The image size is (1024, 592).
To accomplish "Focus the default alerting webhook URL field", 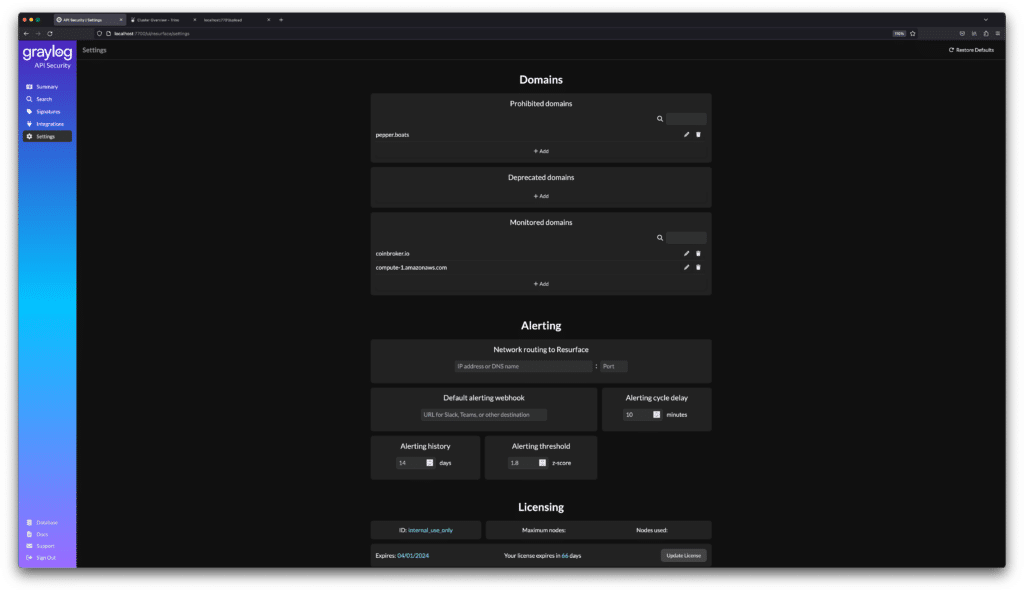I will coord(484,414).
